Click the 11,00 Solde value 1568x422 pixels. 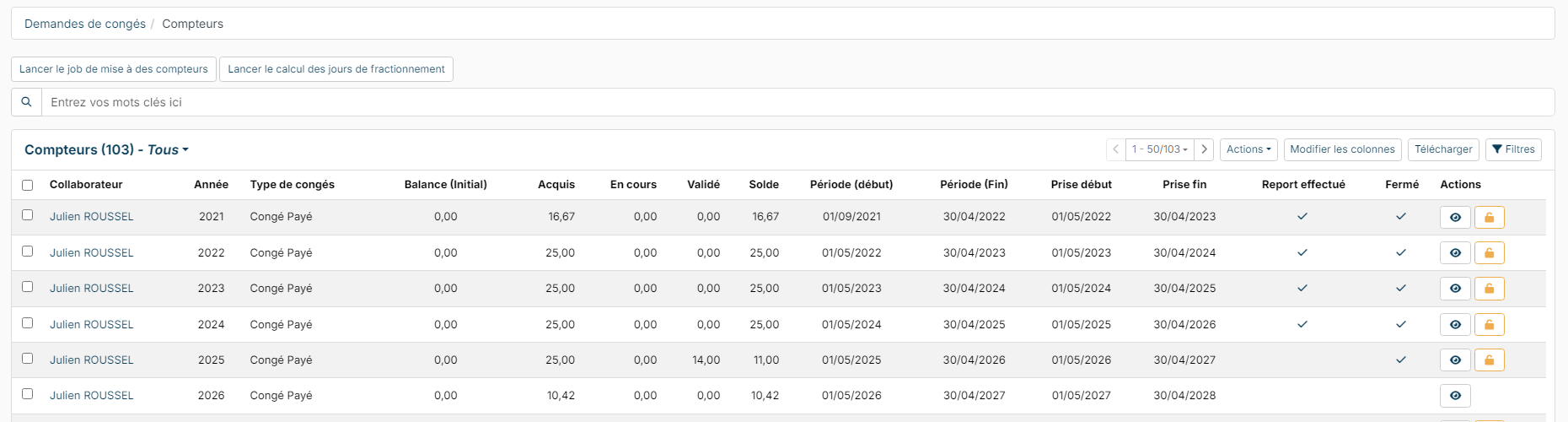[x=766, y=360]
